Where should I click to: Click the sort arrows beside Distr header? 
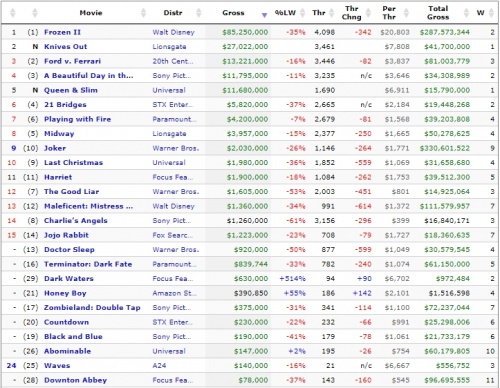coord(199,13)
